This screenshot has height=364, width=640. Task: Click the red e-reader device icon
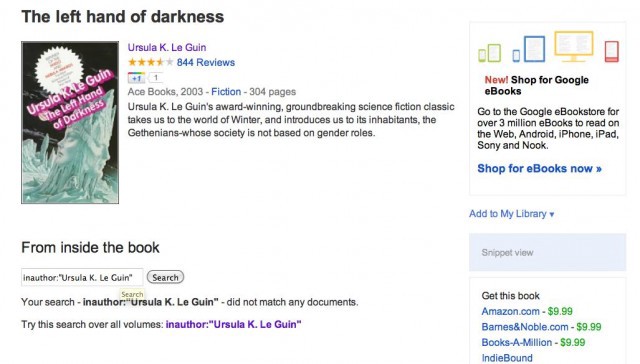point(611,51)
